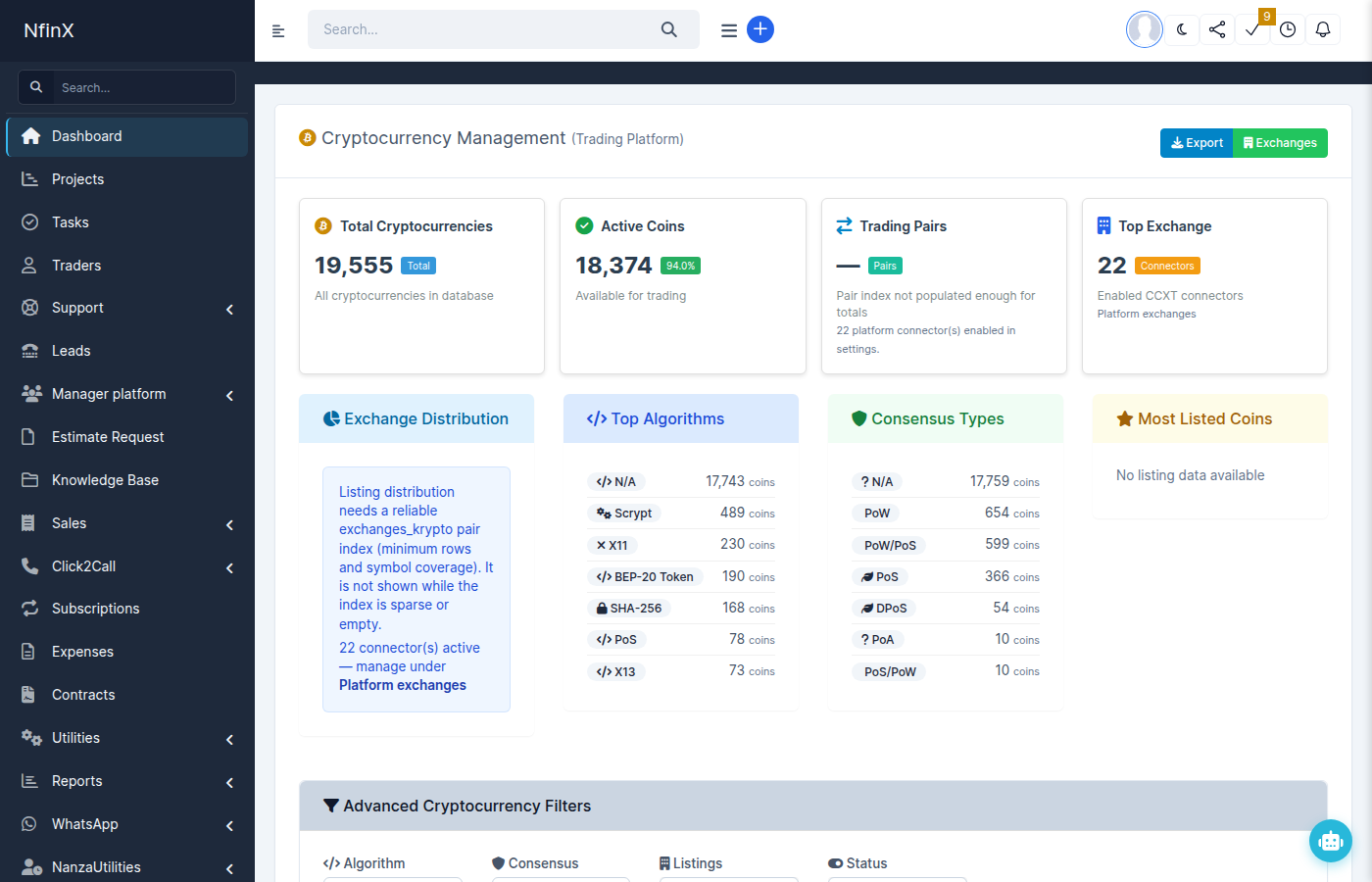Open Estimate Request page
This screenshot has height=882, width=1372.
click(x=126, y=437)
